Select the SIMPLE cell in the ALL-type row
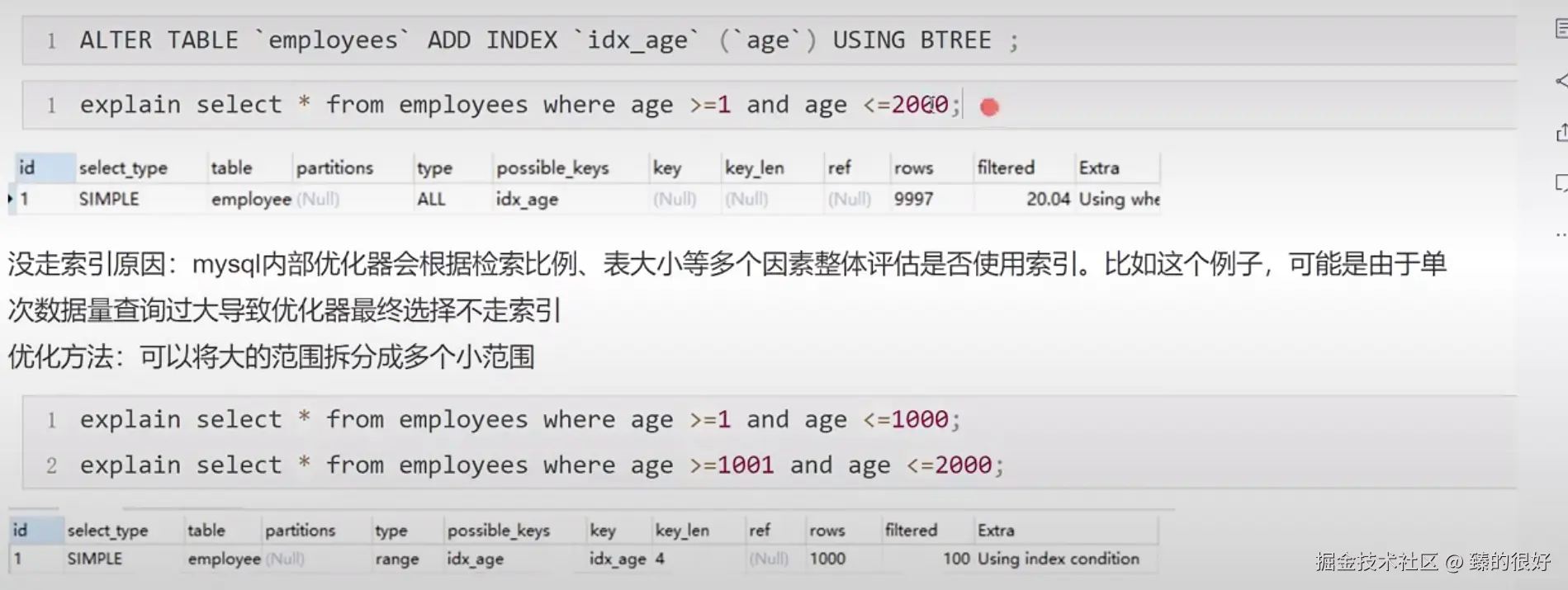Image resolution: width=1568 pixels, height=590 pixels. (109, 199)
